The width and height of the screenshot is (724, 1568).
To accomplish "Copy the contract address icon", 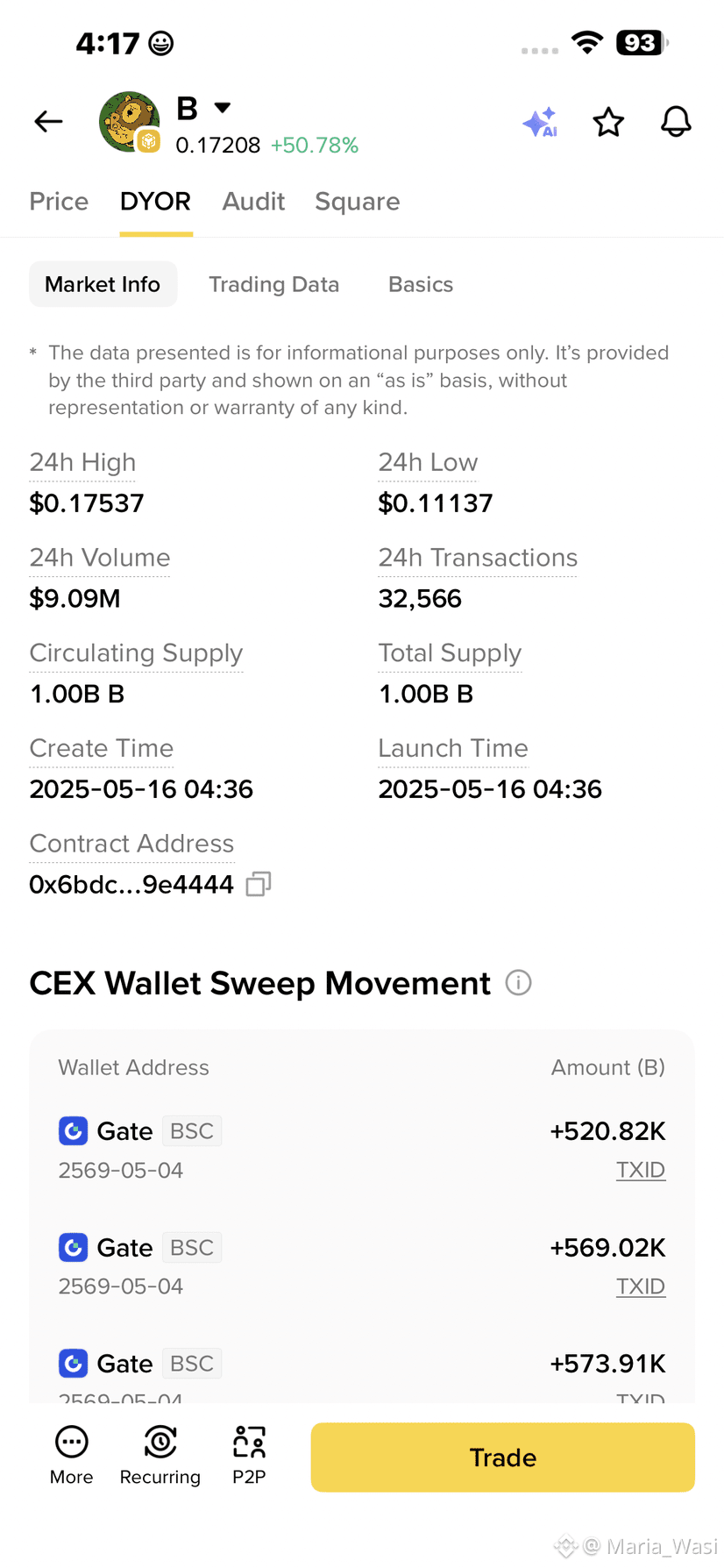I will click(259, 884).
